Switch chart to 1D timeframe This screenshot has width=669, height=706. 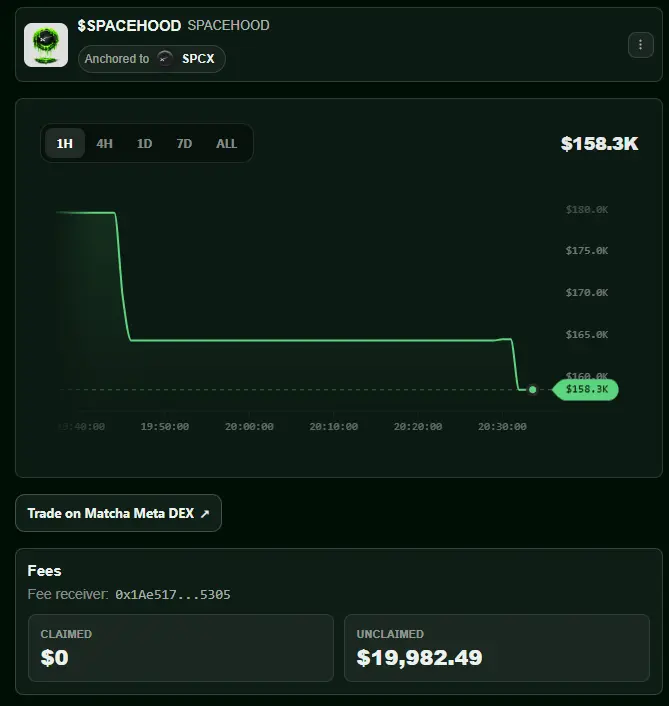pos(144,143)
